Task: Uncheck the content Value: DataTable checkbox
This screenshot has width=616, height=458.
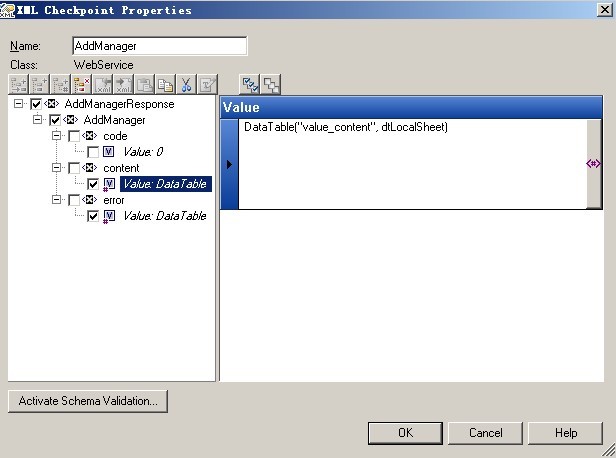Action: [x=93, y=184]
